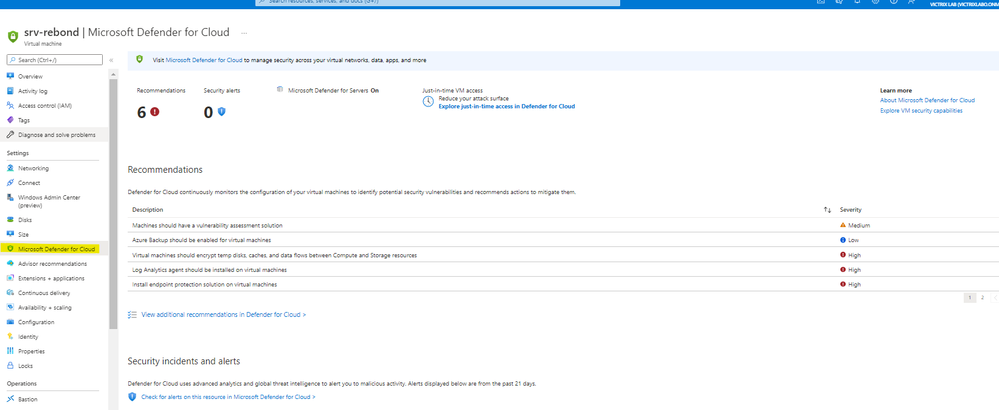Click the green shield VM icon near title

pos(13,36)
